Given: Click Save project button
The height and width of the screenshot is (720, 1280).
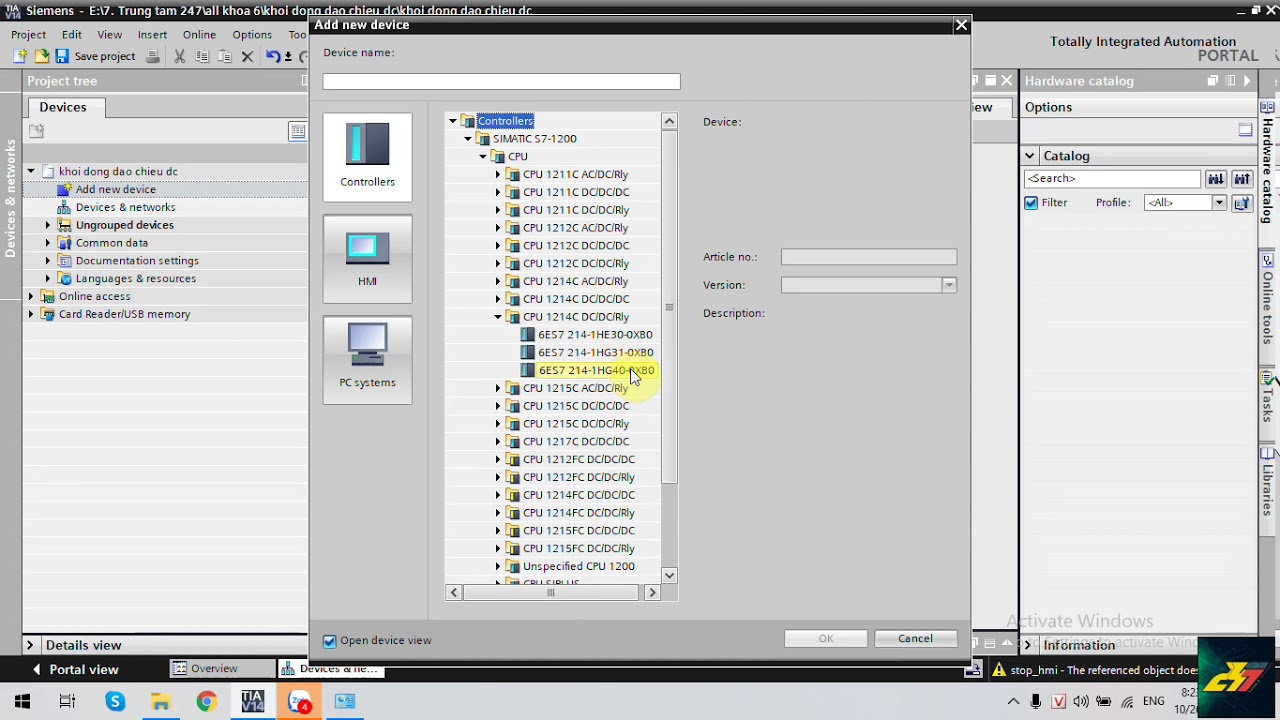Looking at the screenshot, I should 95,57.
